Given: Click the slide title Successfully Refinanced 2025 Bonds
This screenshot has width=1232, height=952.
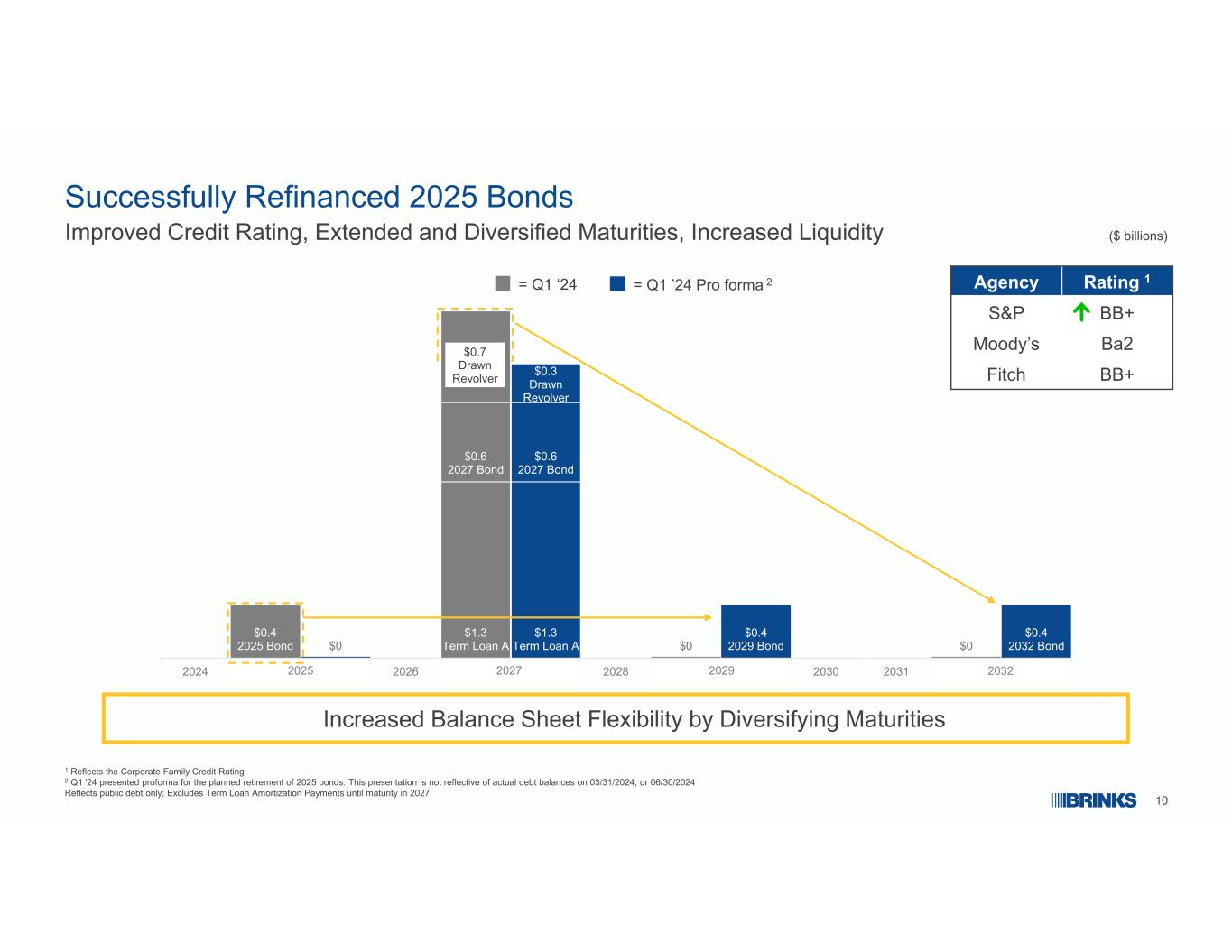Looking at the screenshot, I should (320, 197).
